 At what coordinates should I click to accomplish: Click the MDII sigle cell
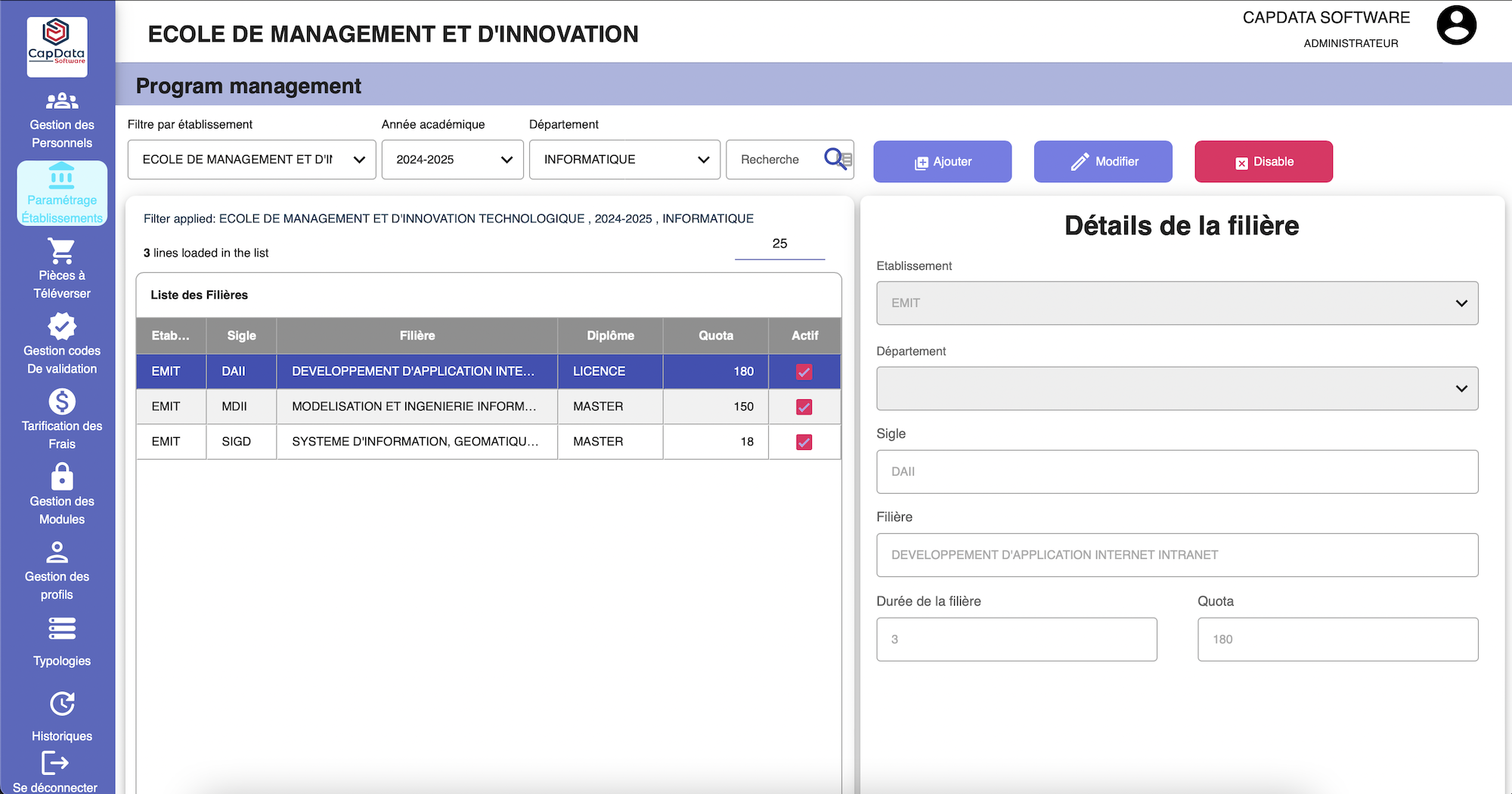click(x=242, y=407)
